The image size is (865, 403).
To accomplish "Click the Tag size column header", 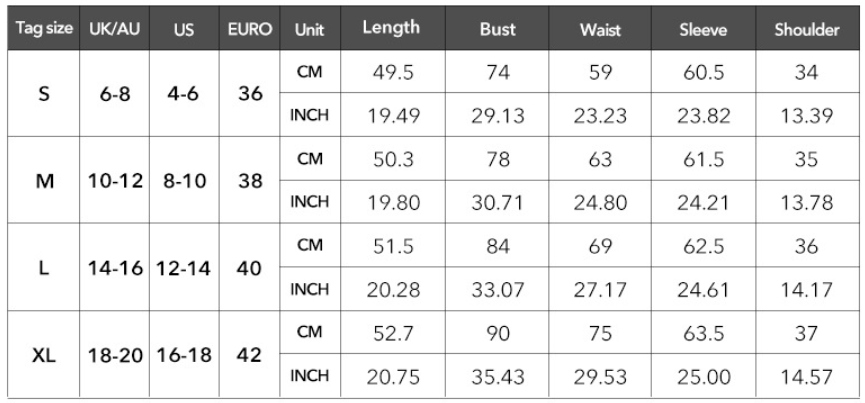I will pos(44,28).
